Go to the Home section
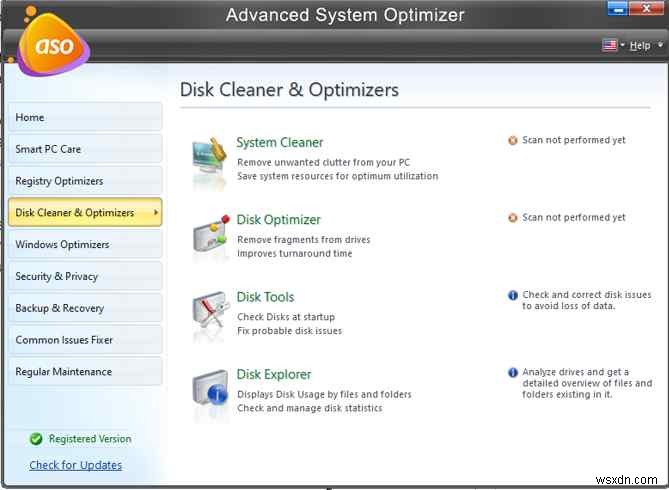 pos(85,117)
